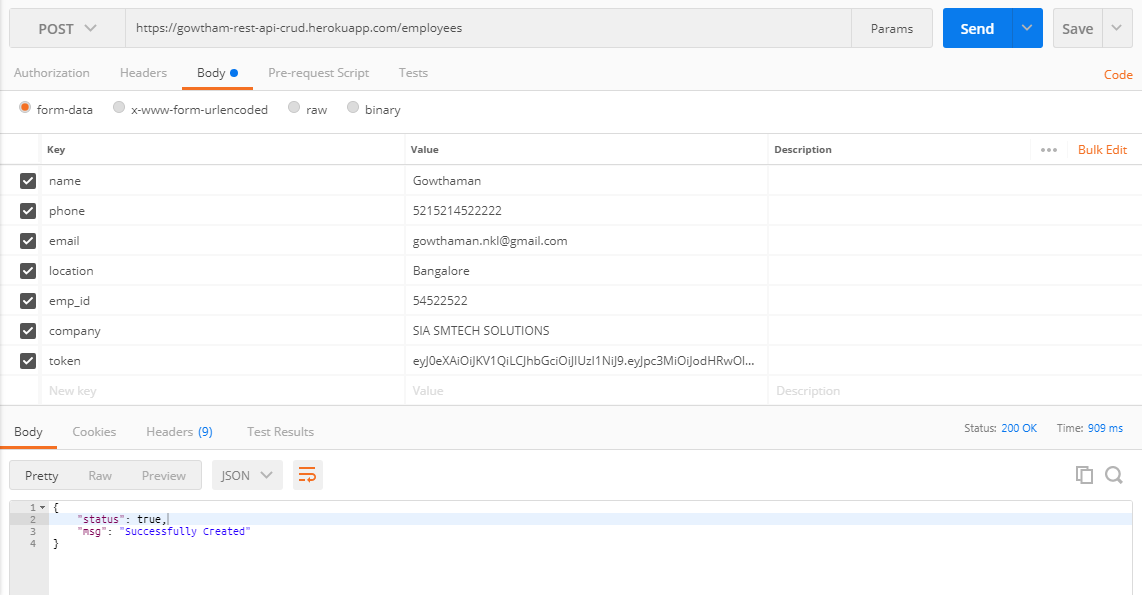Open the Test Results tab
The width and height of the screenshot is (1142, 595).
coord(280,432)
